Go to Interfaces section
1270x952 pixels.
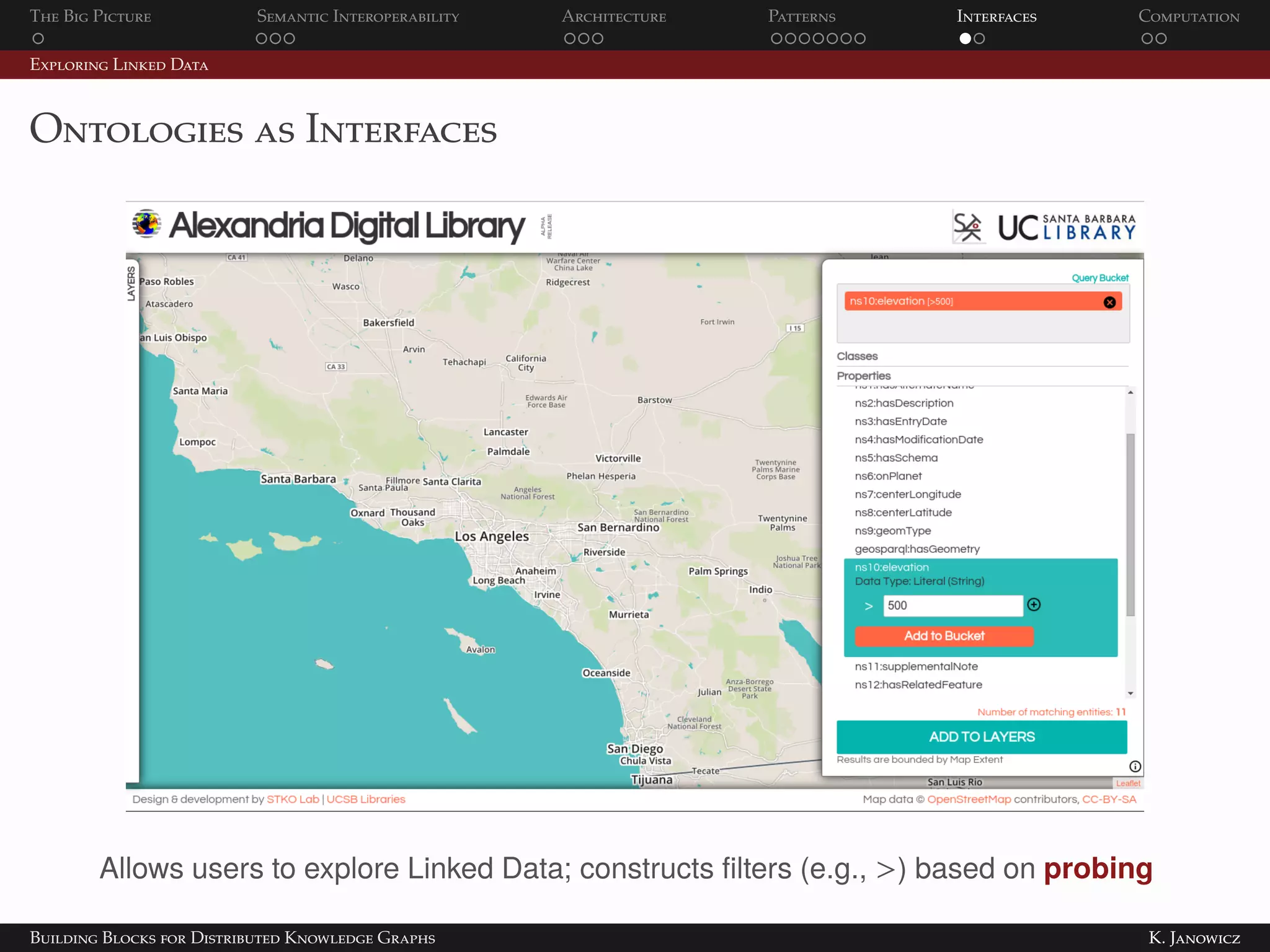pyautogui.click(x=997, y=17)
